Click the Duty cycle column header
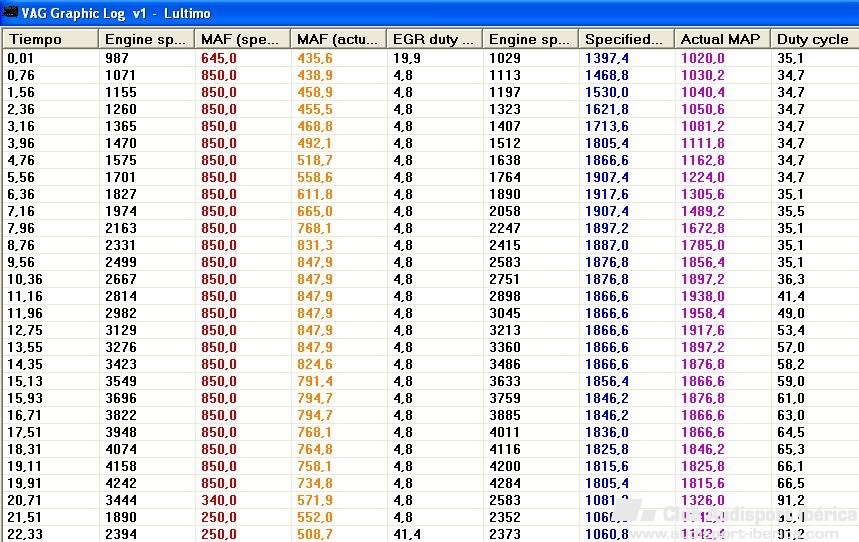This screenshot has width=859, height=542. [815, 39]
